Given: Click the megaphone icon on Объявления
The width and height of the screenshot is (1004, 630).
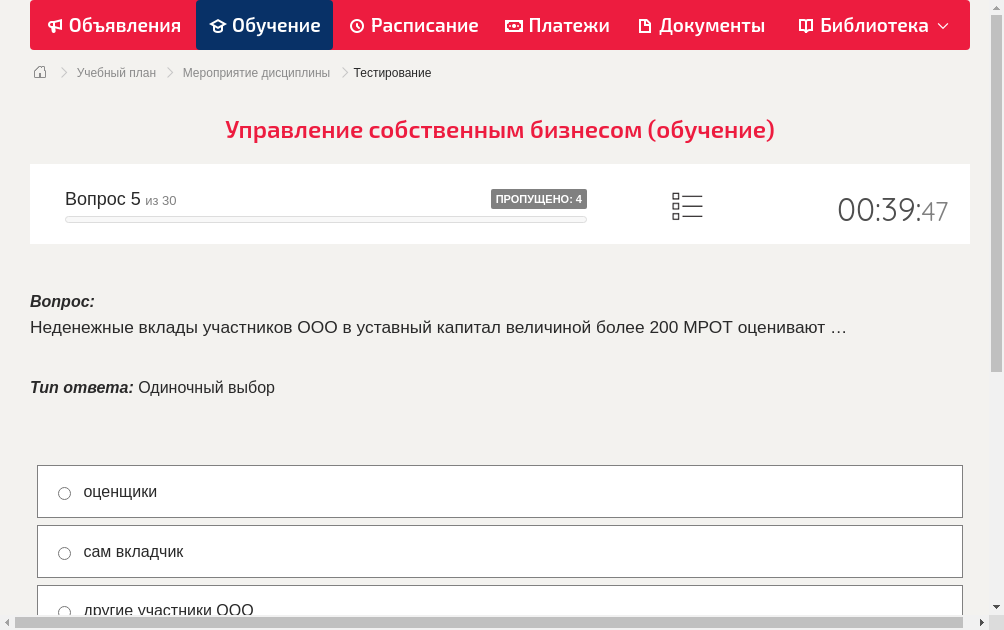Looking at the screenshot, I should [54, 25].
